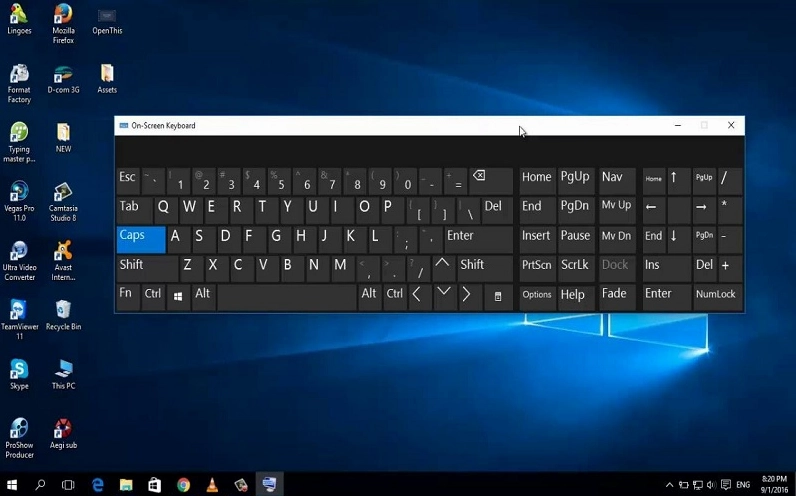The width and height of the screenshot is (796, 496).
Task: Open Task View on taskbar
Action: point(68,485)
